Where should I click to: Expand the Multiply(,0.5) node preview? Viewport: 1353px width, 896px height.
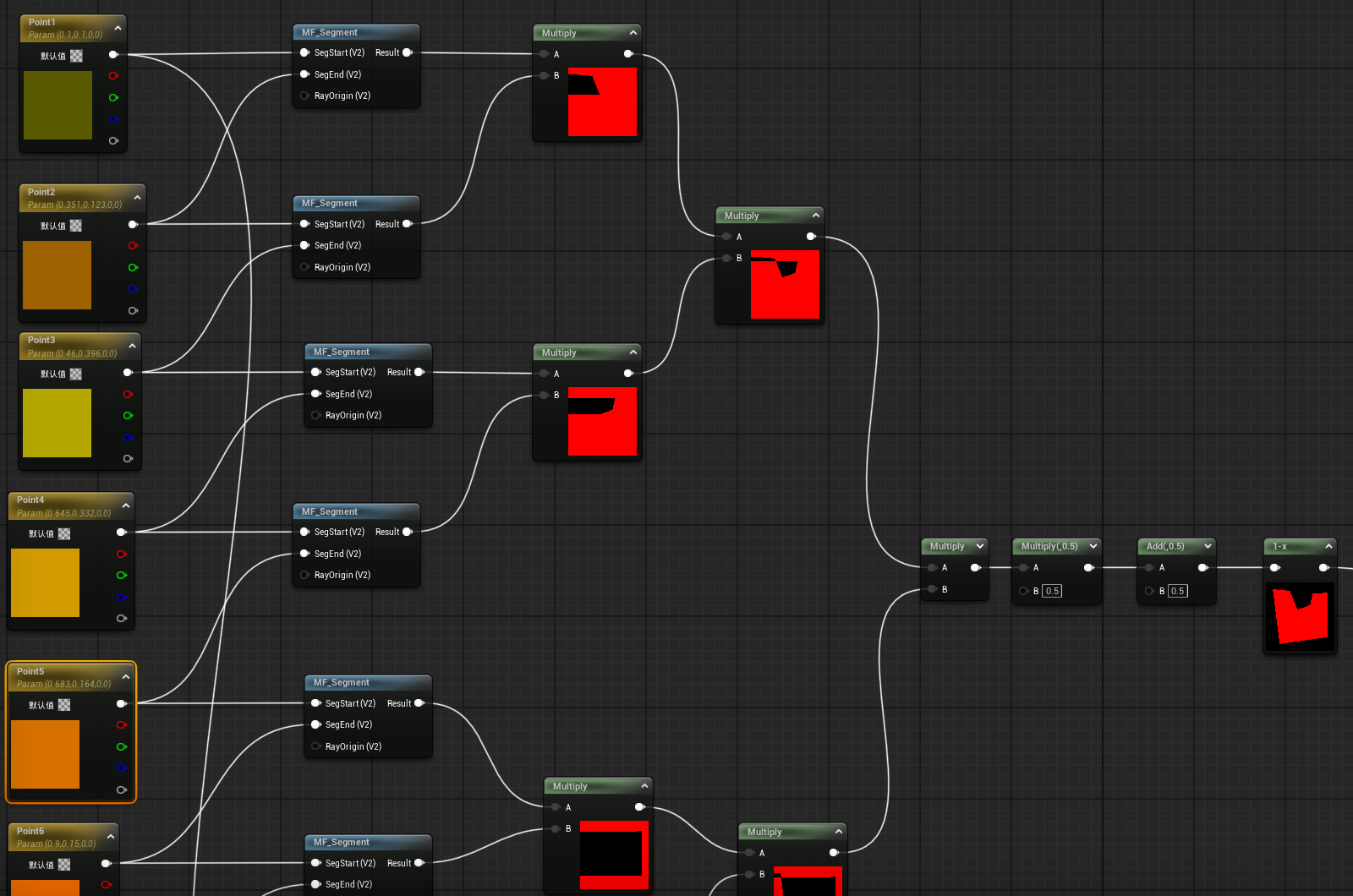click(1093, 546)
